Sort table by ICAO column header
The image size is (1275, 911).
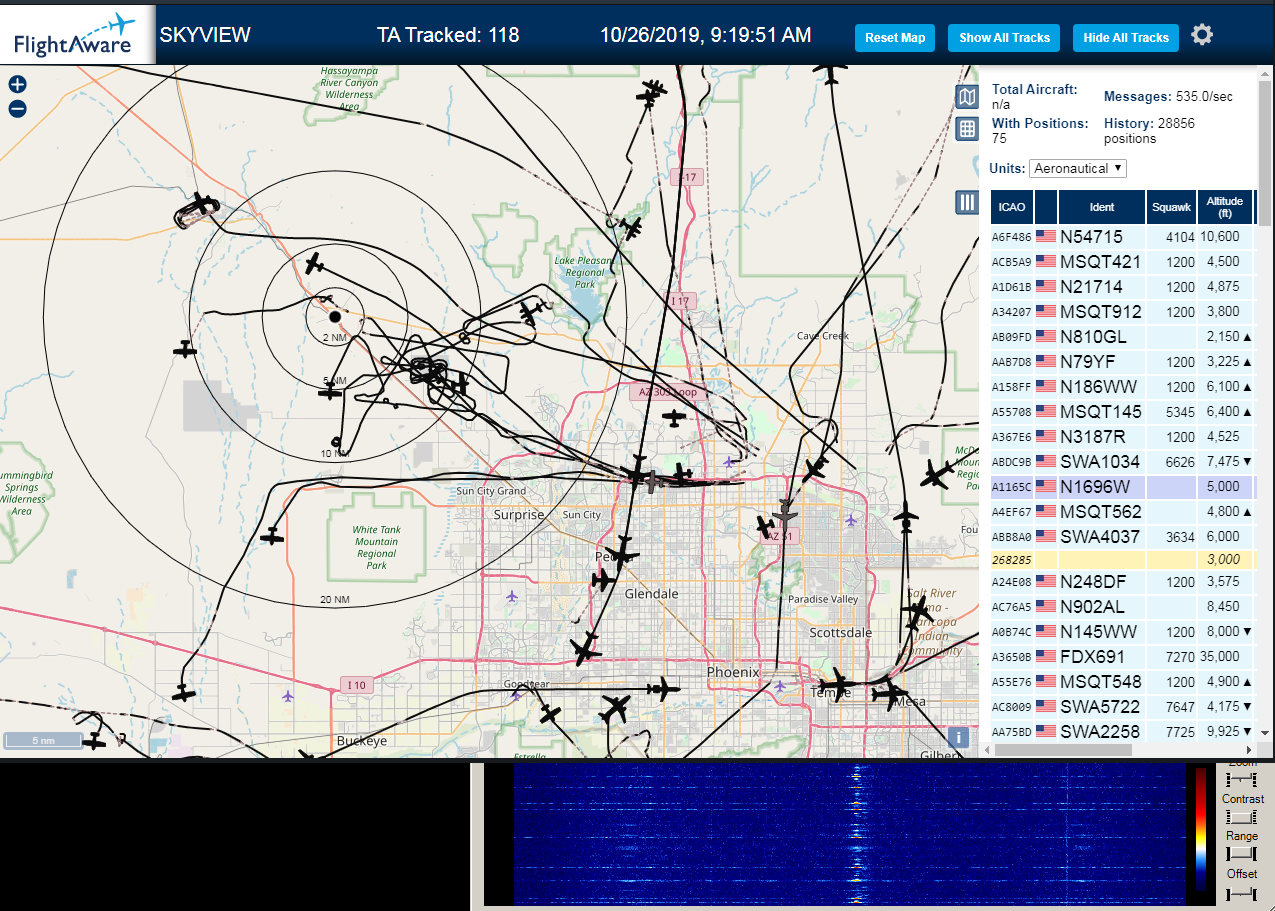(1012, 207)
